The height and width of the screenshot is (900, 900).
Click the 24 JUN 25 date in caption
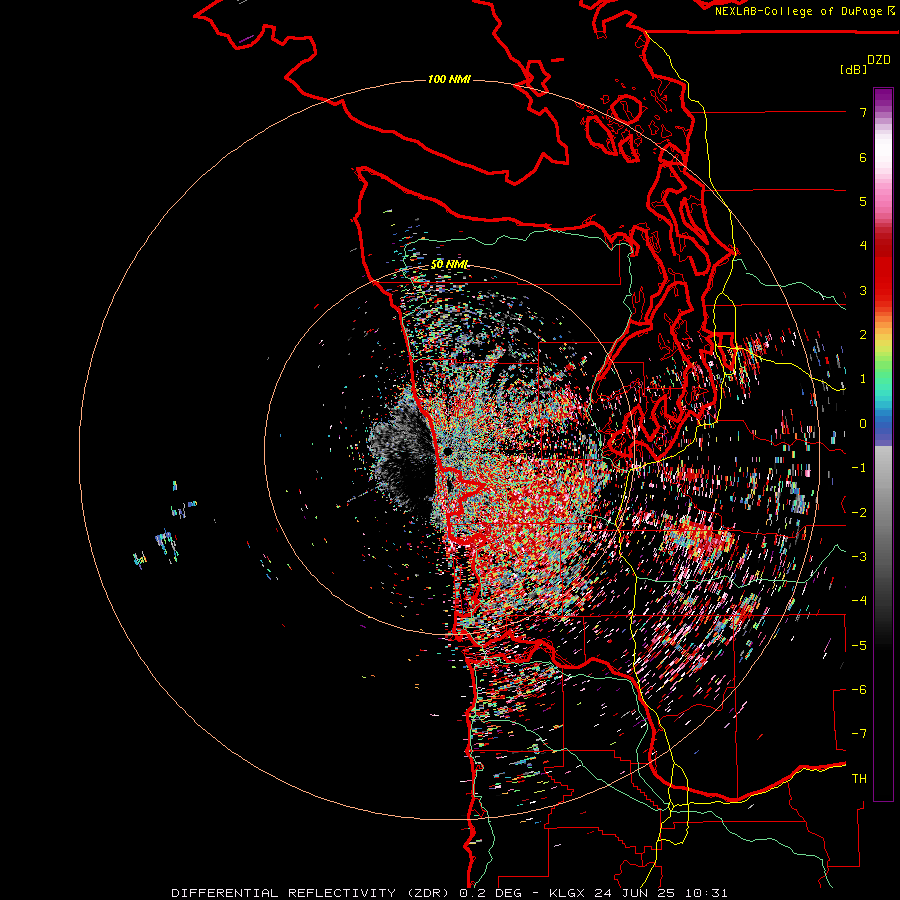634,893
